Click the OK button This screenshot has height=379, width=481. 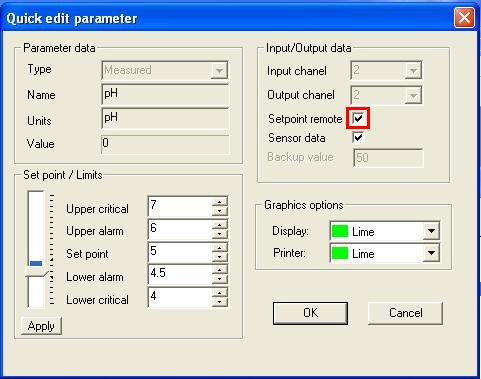coord(310,313)
